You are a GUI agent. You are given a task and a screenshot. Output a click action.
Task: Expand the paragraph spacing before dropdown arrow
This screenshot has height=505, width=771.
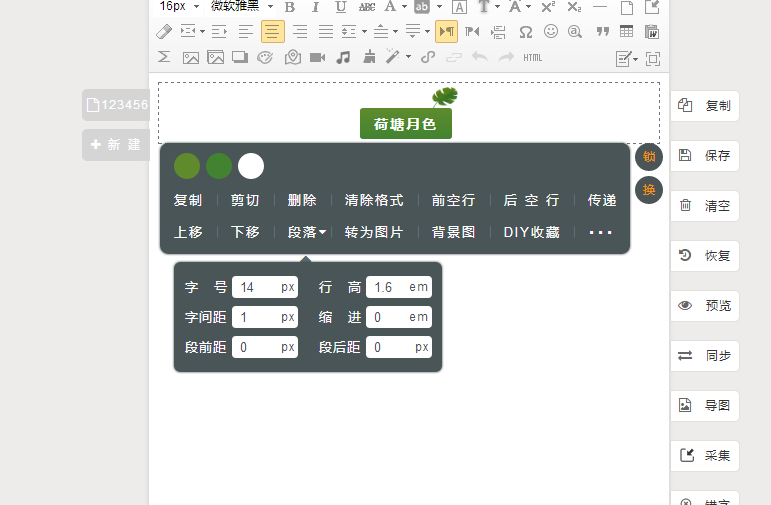tap(395, 32)
